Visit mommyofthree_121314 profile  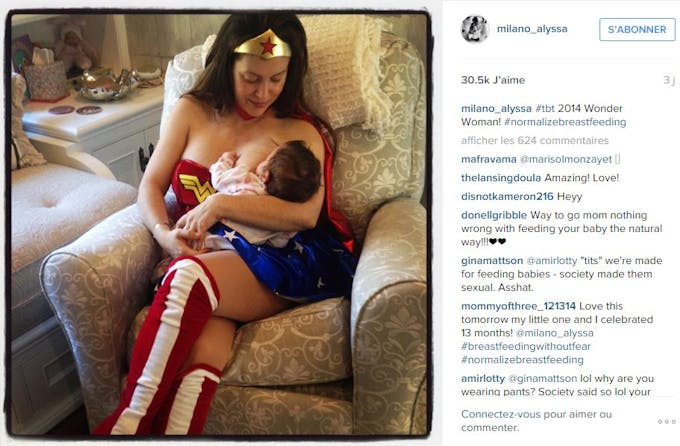point(518,306)
